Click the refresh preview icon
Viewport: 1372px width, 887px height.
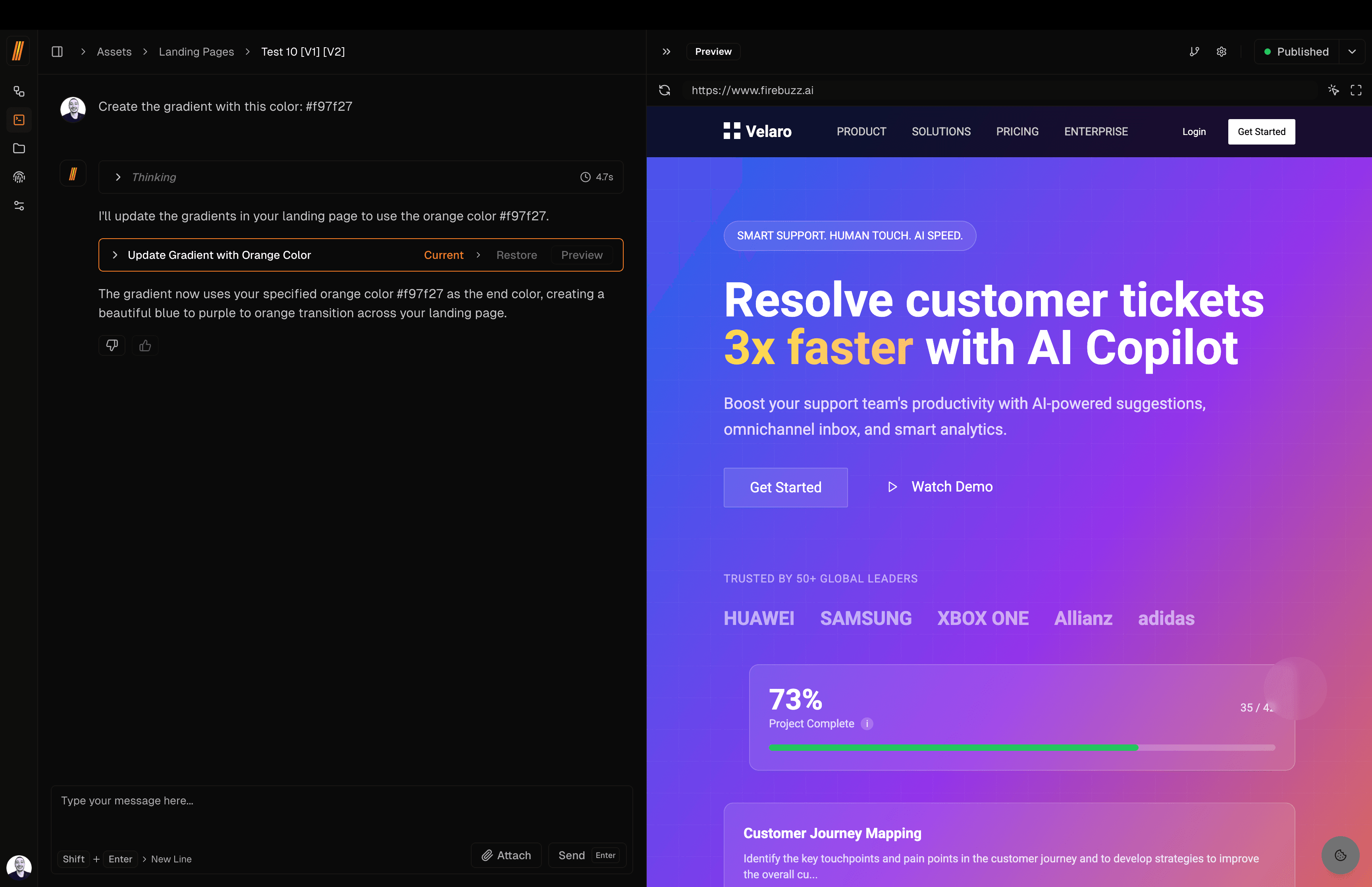(665, 91)
